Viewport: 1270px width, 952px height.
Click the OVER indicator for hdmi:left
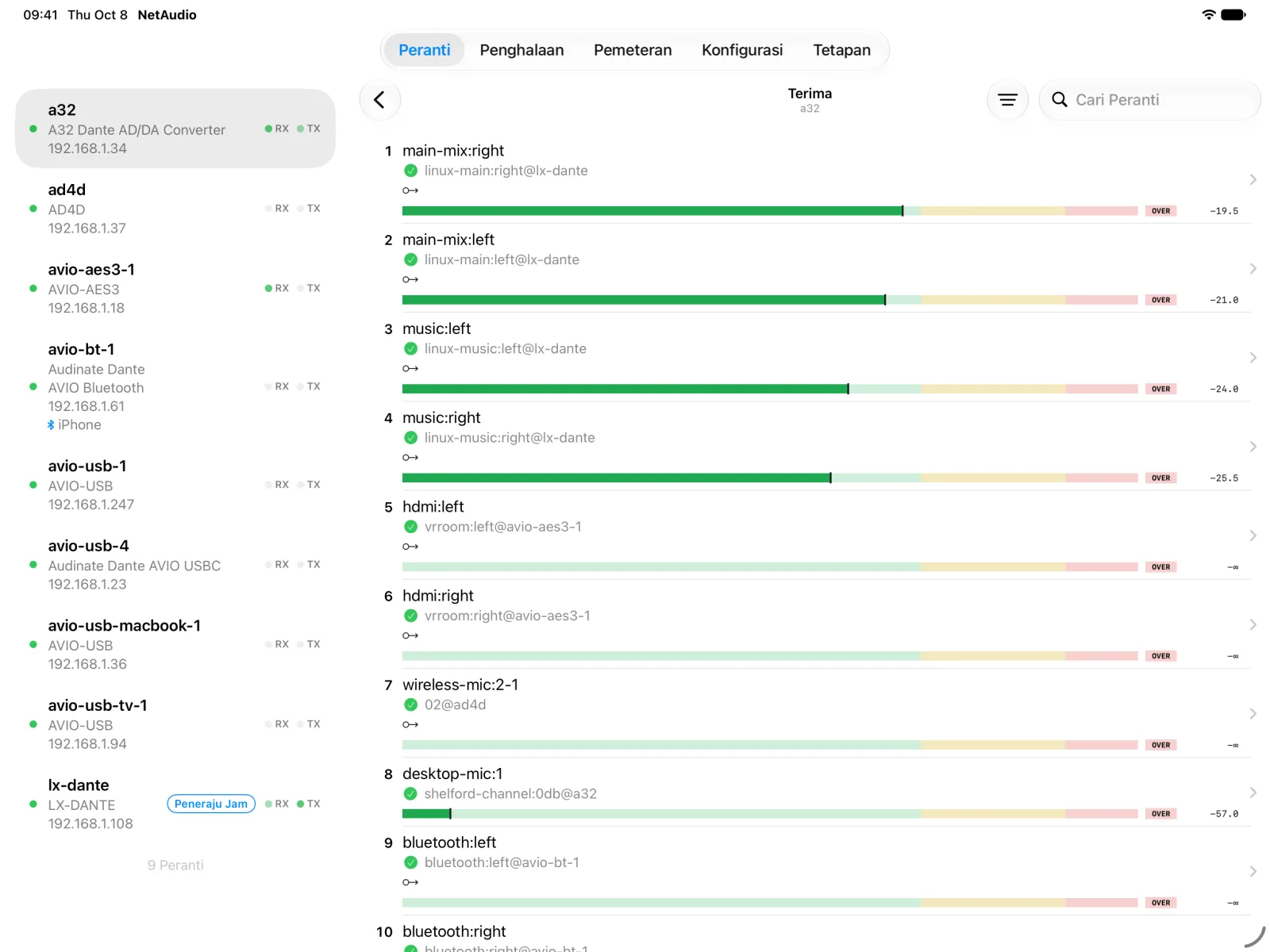pyautogui.click(x=1160, y=566)
